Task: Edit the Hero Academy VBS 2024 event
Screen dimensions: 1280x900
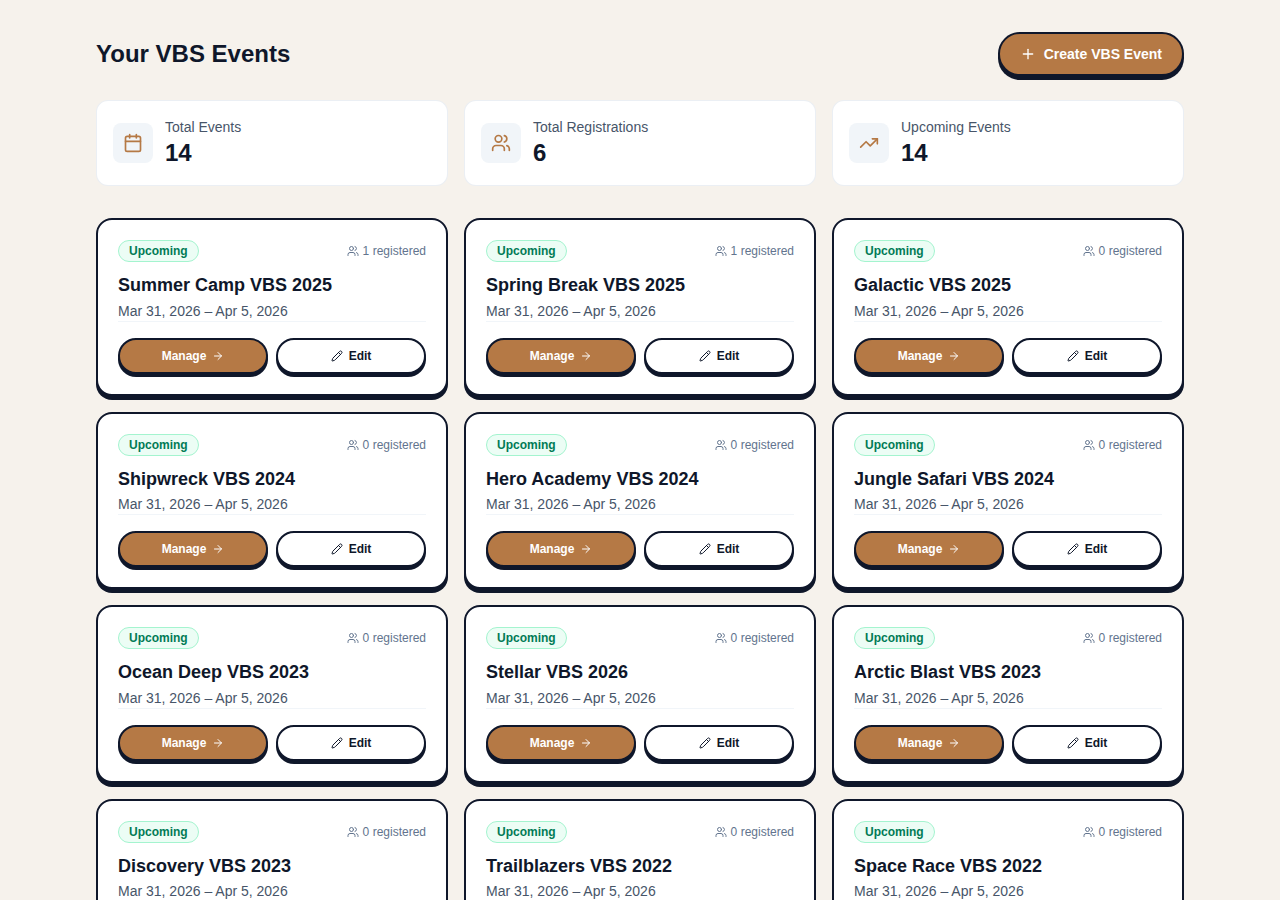Action: [x=718, y=549]
